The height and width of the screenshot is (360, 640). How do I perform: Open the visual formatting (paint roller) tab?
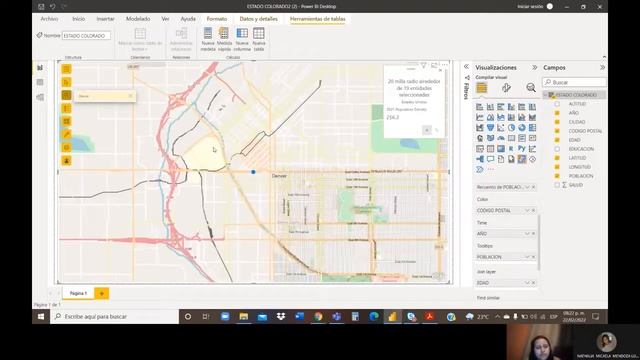tap(506, 87)
